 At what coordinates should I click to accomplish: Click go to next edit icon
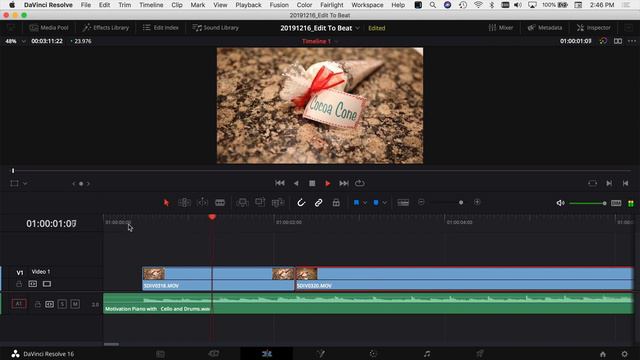[x=609, y=184]
